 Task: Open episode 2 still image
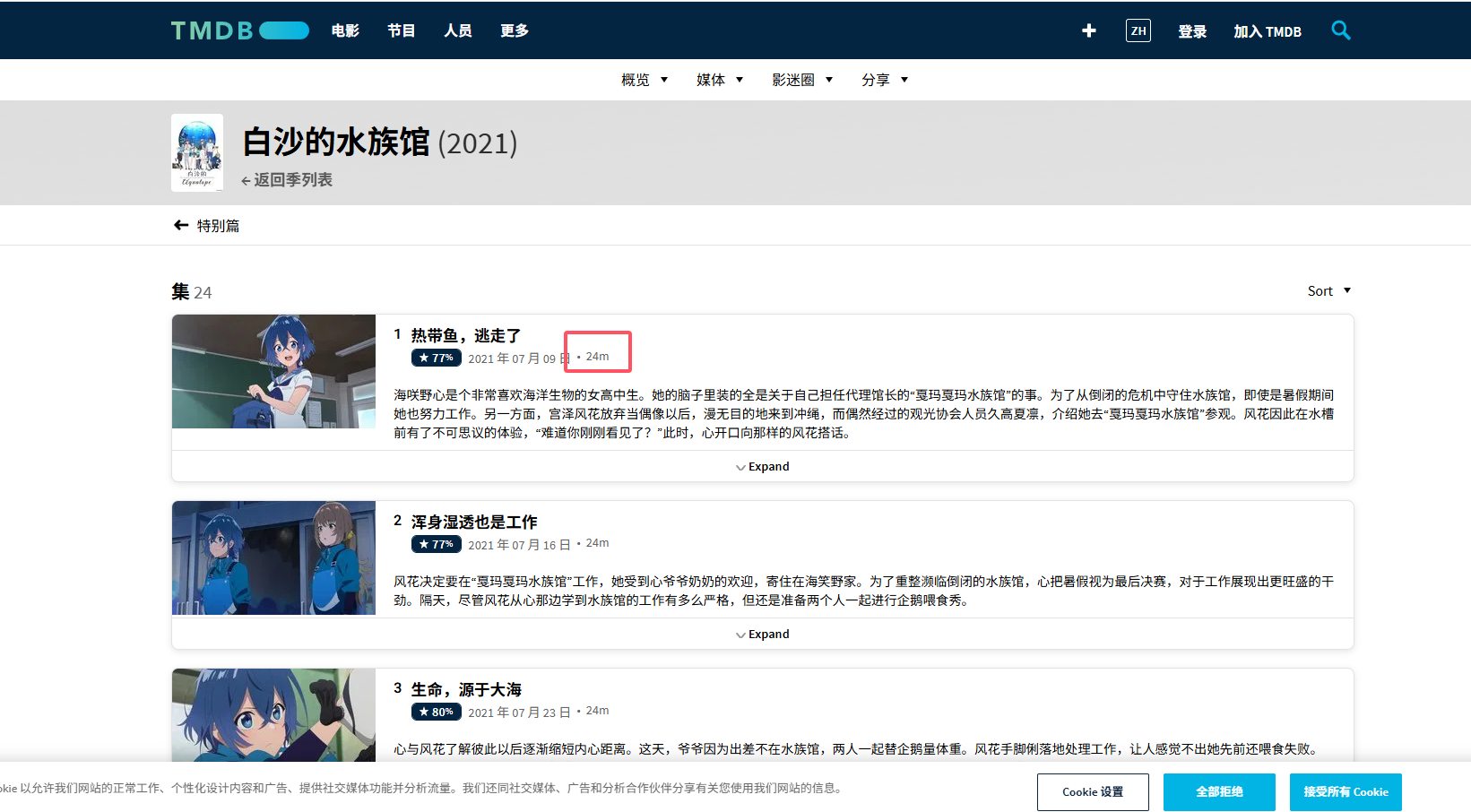click(273, 557)
